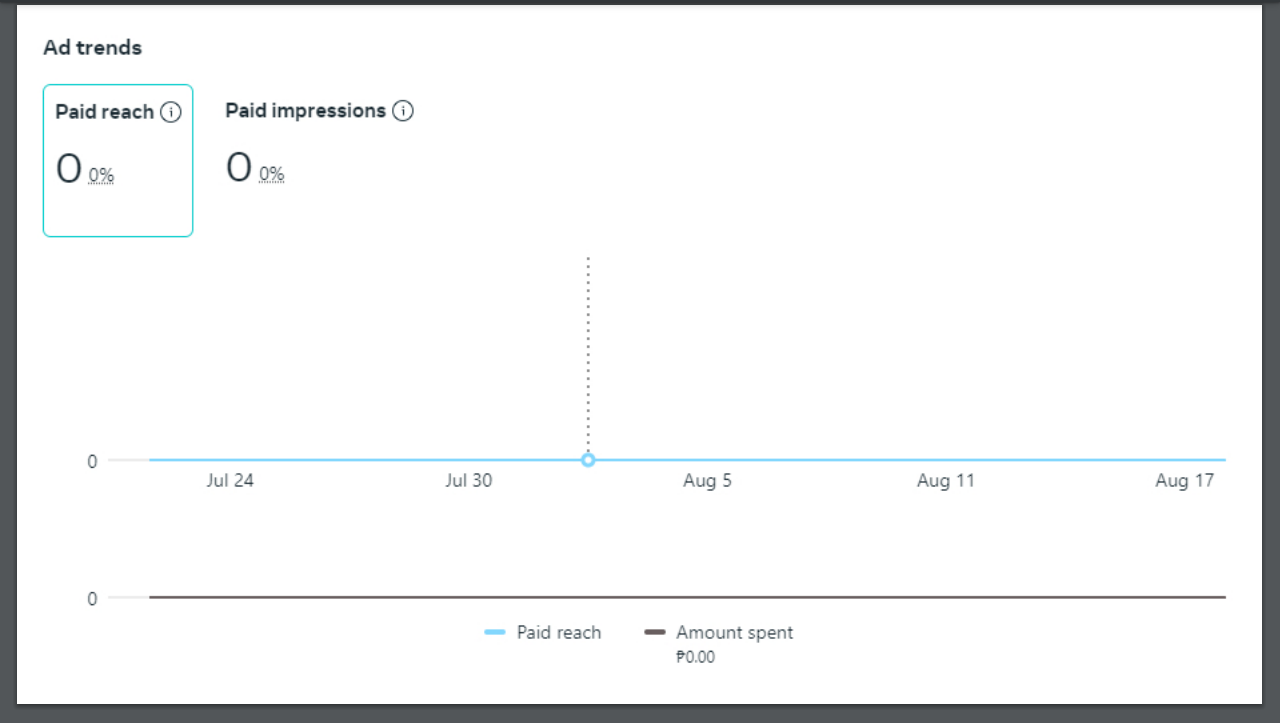Click the Jul 30 date axis label
The height and width of the screenshot is (723, 1280).
point(469,481)
